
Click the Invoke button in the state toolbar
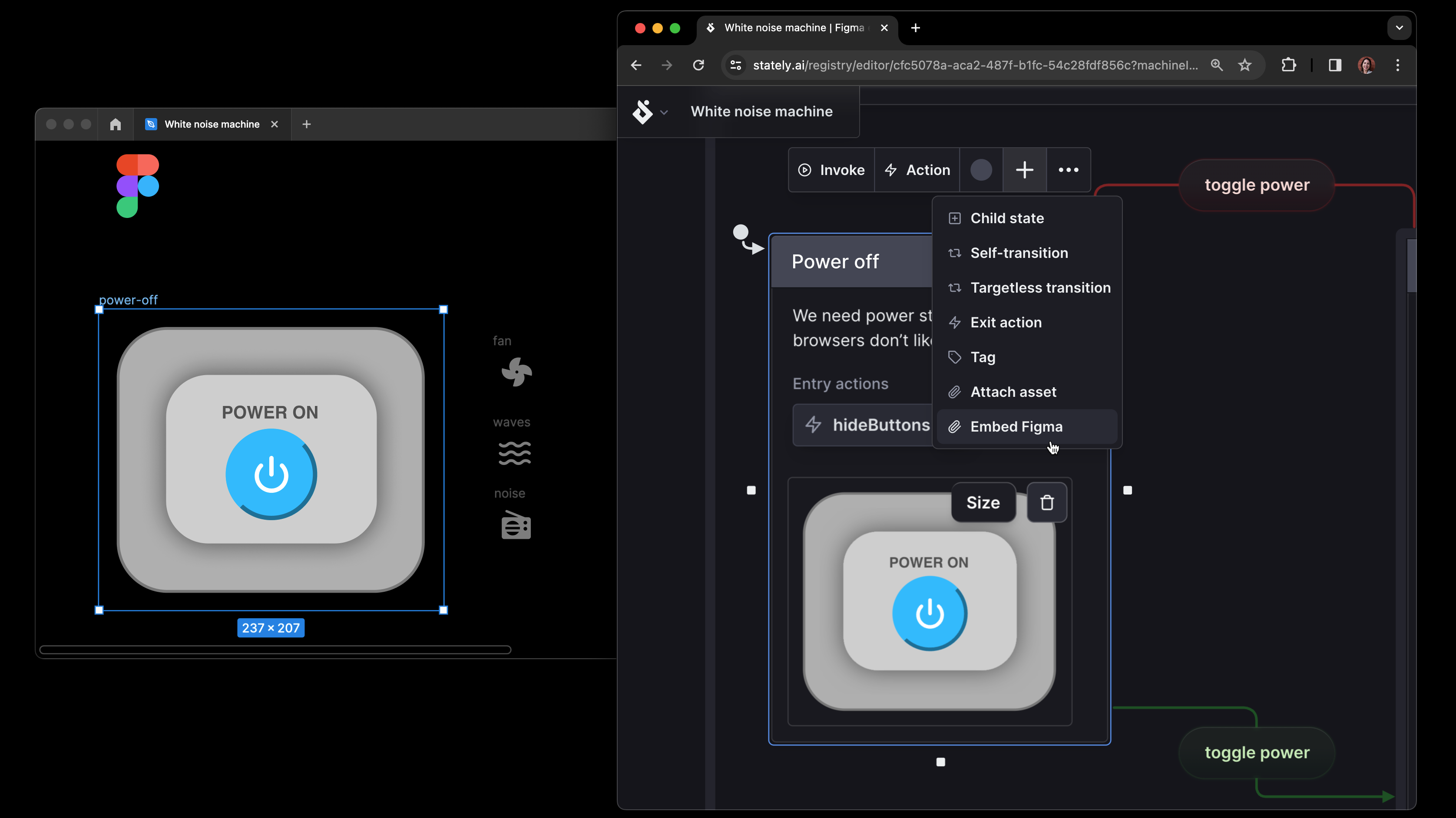(x=831, y=169)
